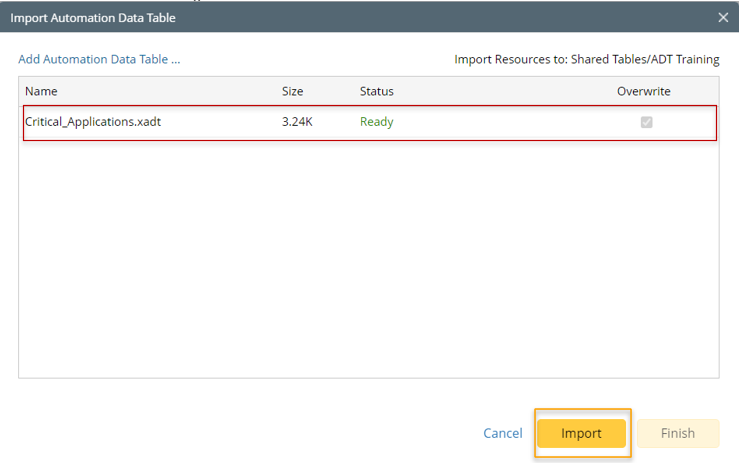Click the blank row area between Ready and checkbox
Viewport: 741px width, 463px height.
click(x=510, y=122)
